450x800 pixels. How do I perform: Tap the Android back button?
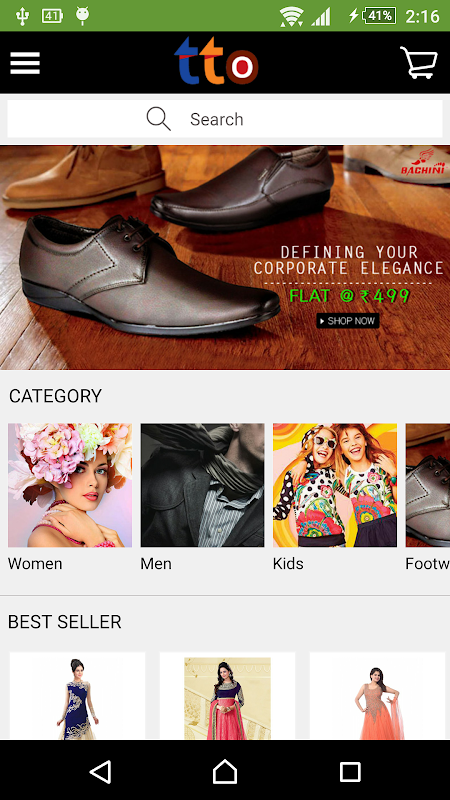(101, 771)
